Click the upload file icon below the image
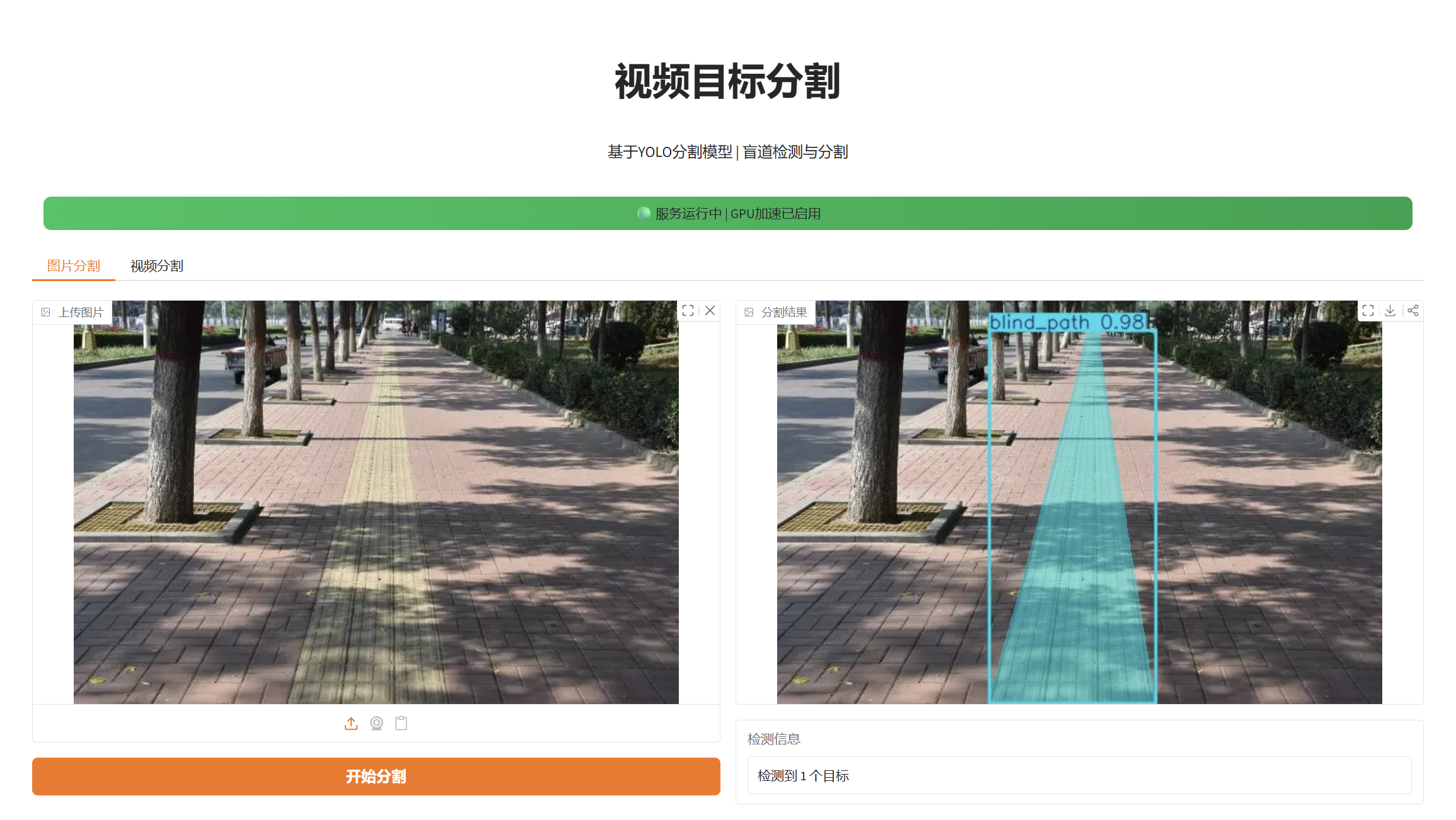This screenshot has height=820, width=1456. click(x=351, y=724)
